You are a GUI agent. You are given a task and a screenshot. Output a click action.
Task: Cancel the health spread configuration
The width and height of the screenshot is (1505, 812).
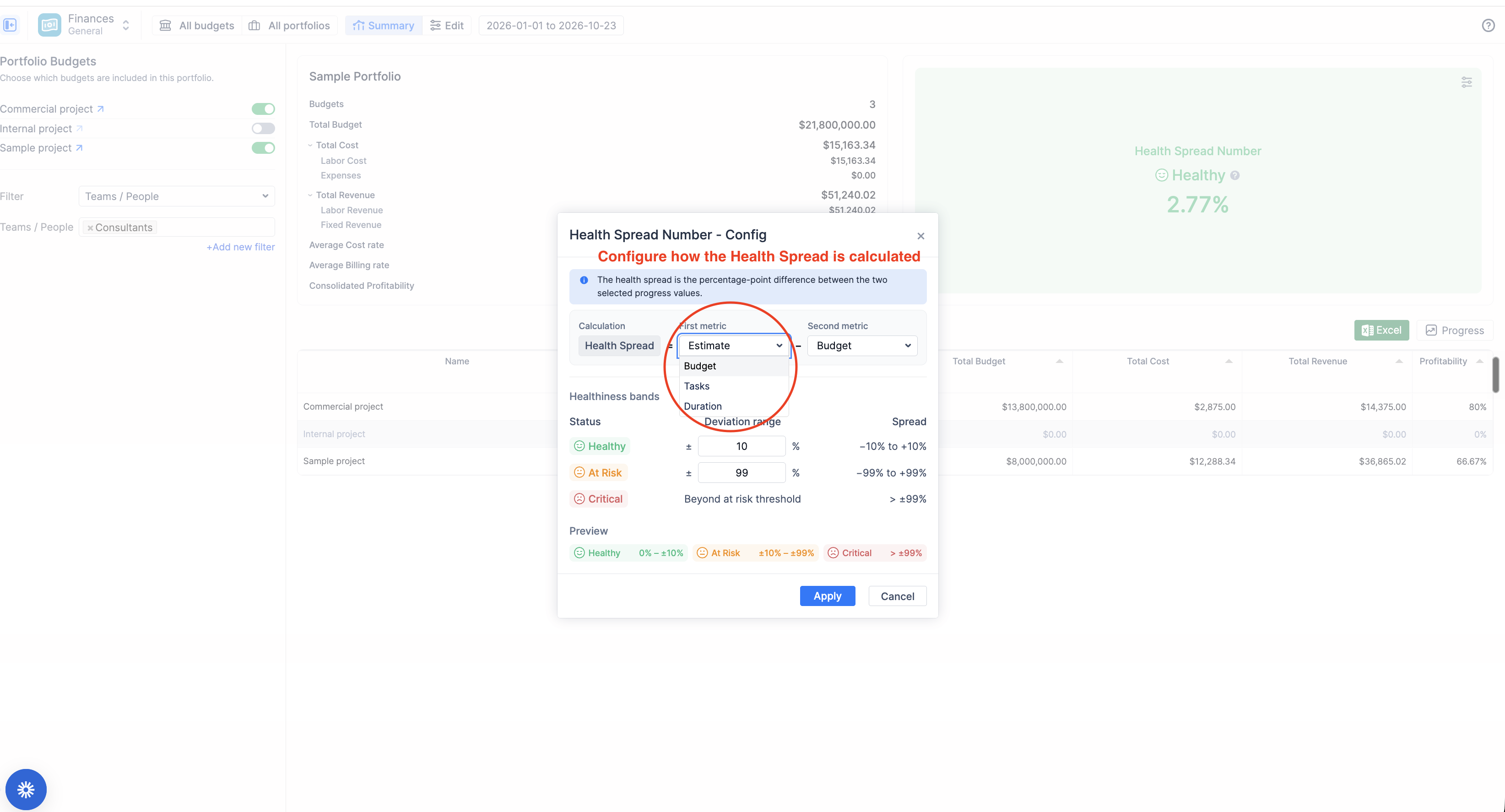pyautogui.click(x=898, y=596)
